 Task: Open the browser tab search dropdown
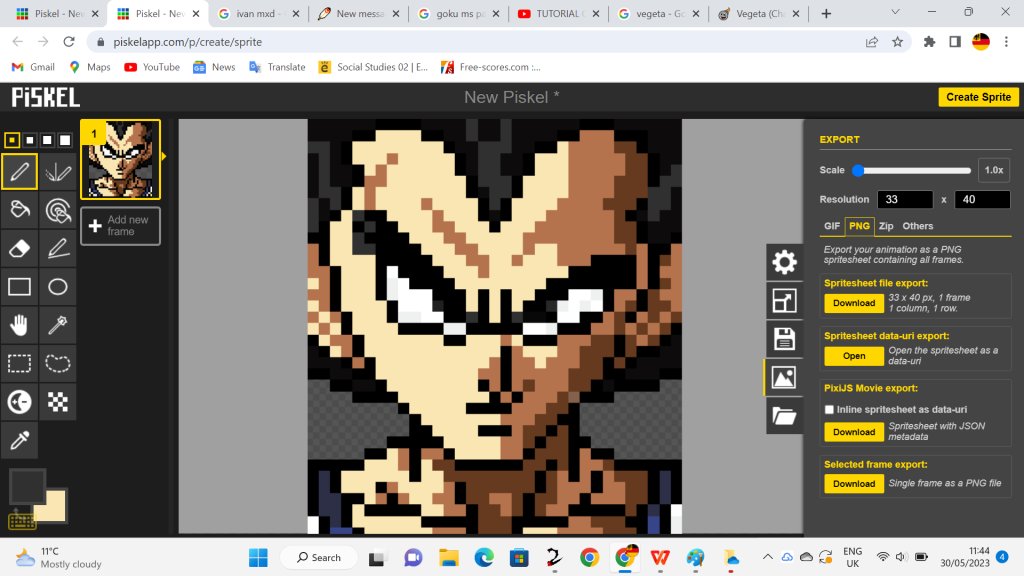click(x=895, y=12)
